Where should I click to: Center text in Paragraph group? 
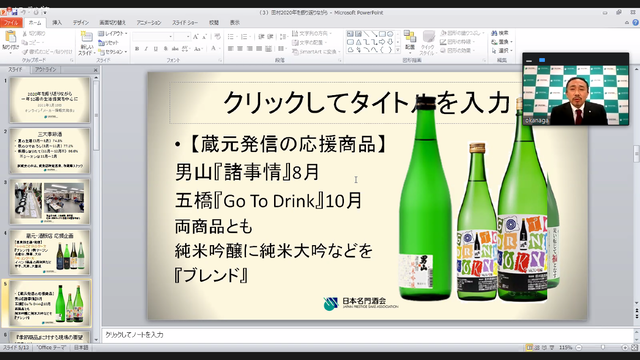point(240,49)
